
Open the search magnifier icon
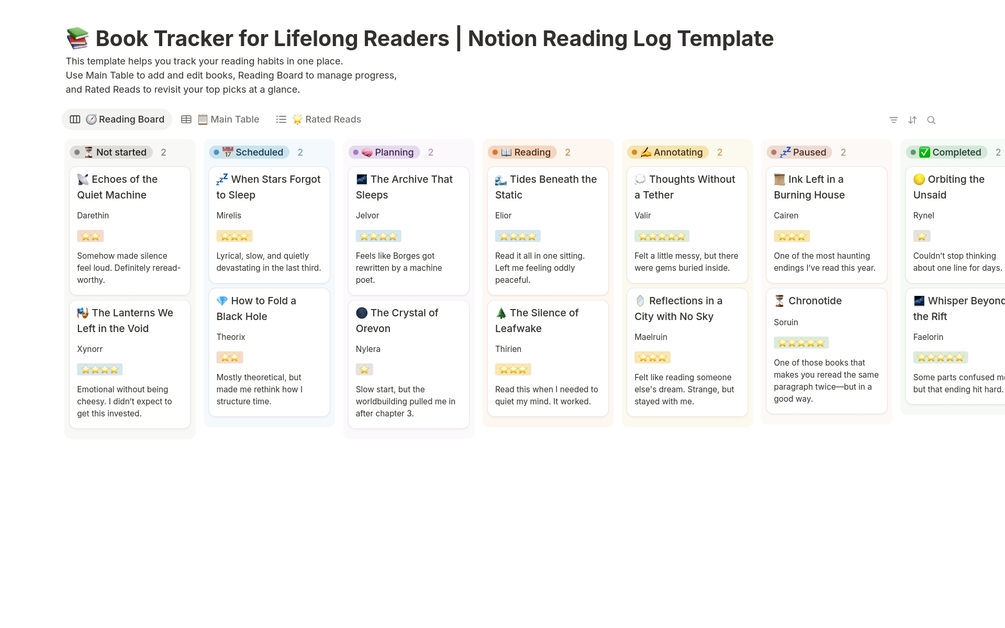(931, 120)
